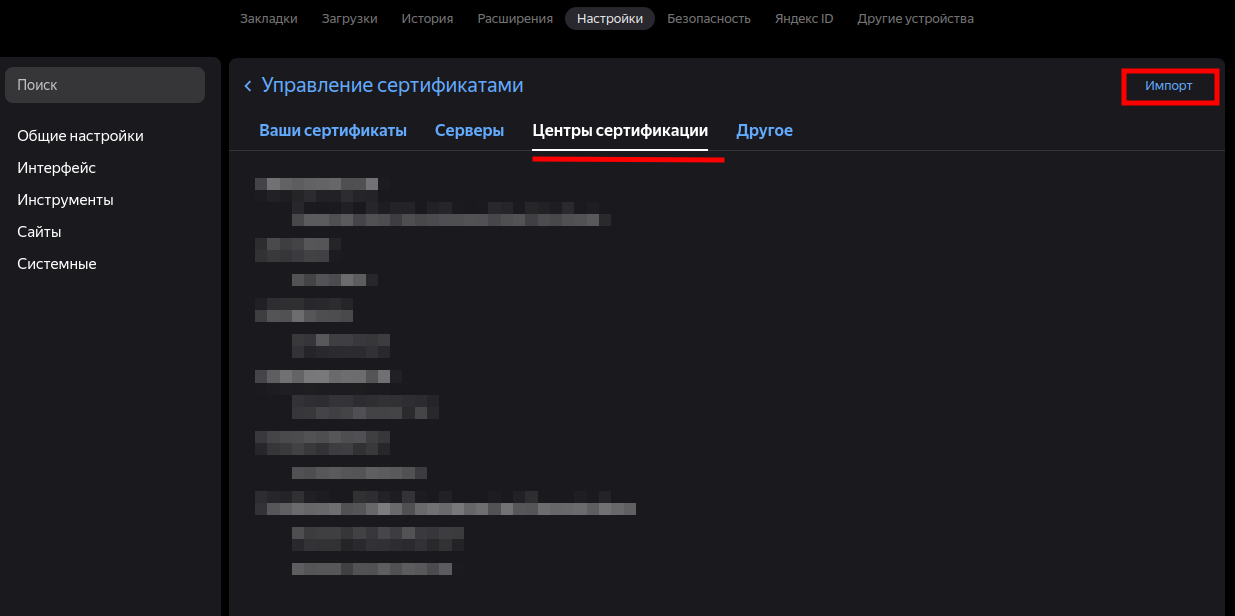1235x616 pixels.
Task: Go to Расширения in the top navigation
Action: click(515, 18)
